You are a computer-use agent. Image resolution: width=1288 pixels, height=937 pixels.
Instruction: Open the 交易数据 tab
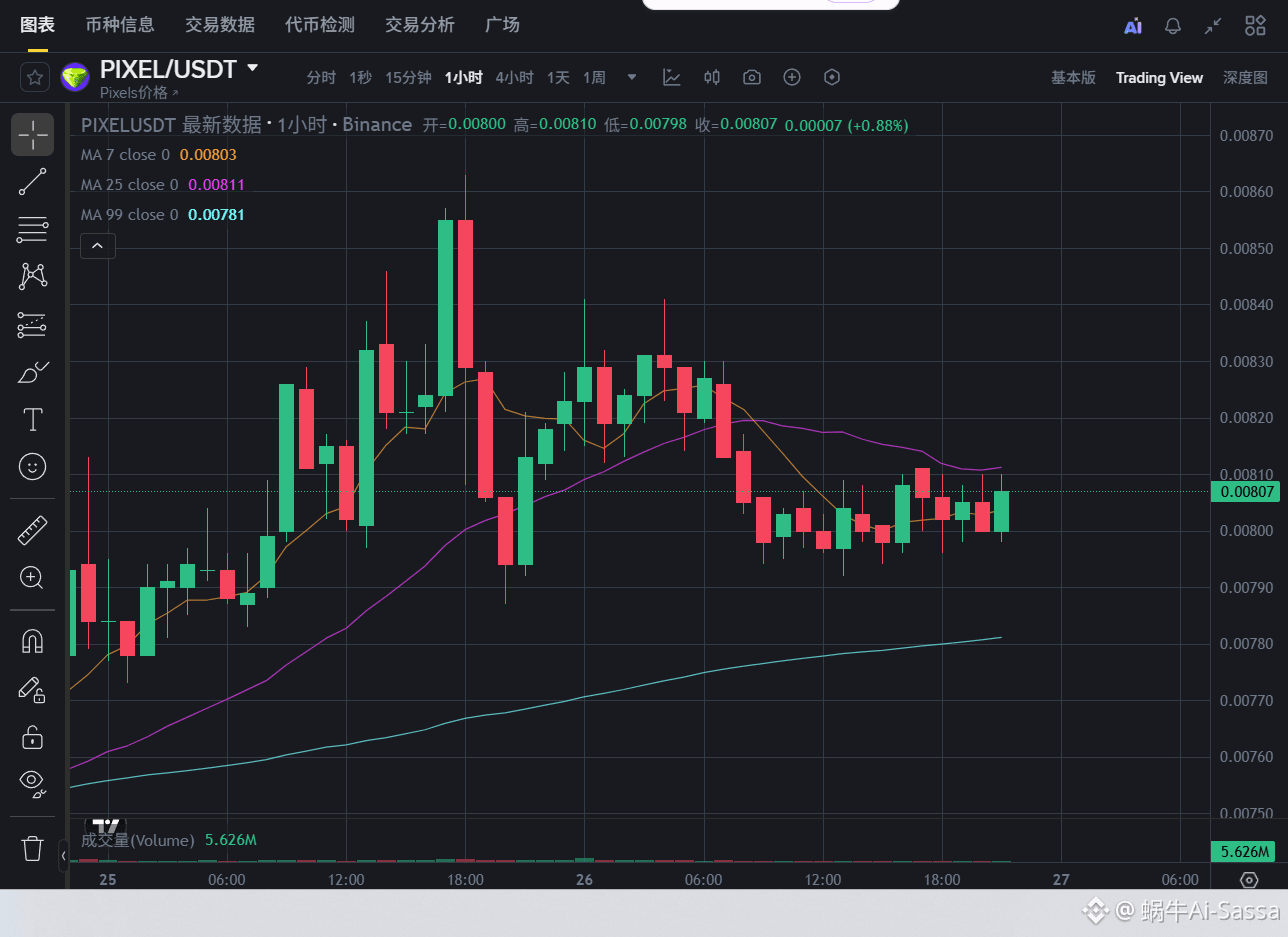tap(220, 25)
